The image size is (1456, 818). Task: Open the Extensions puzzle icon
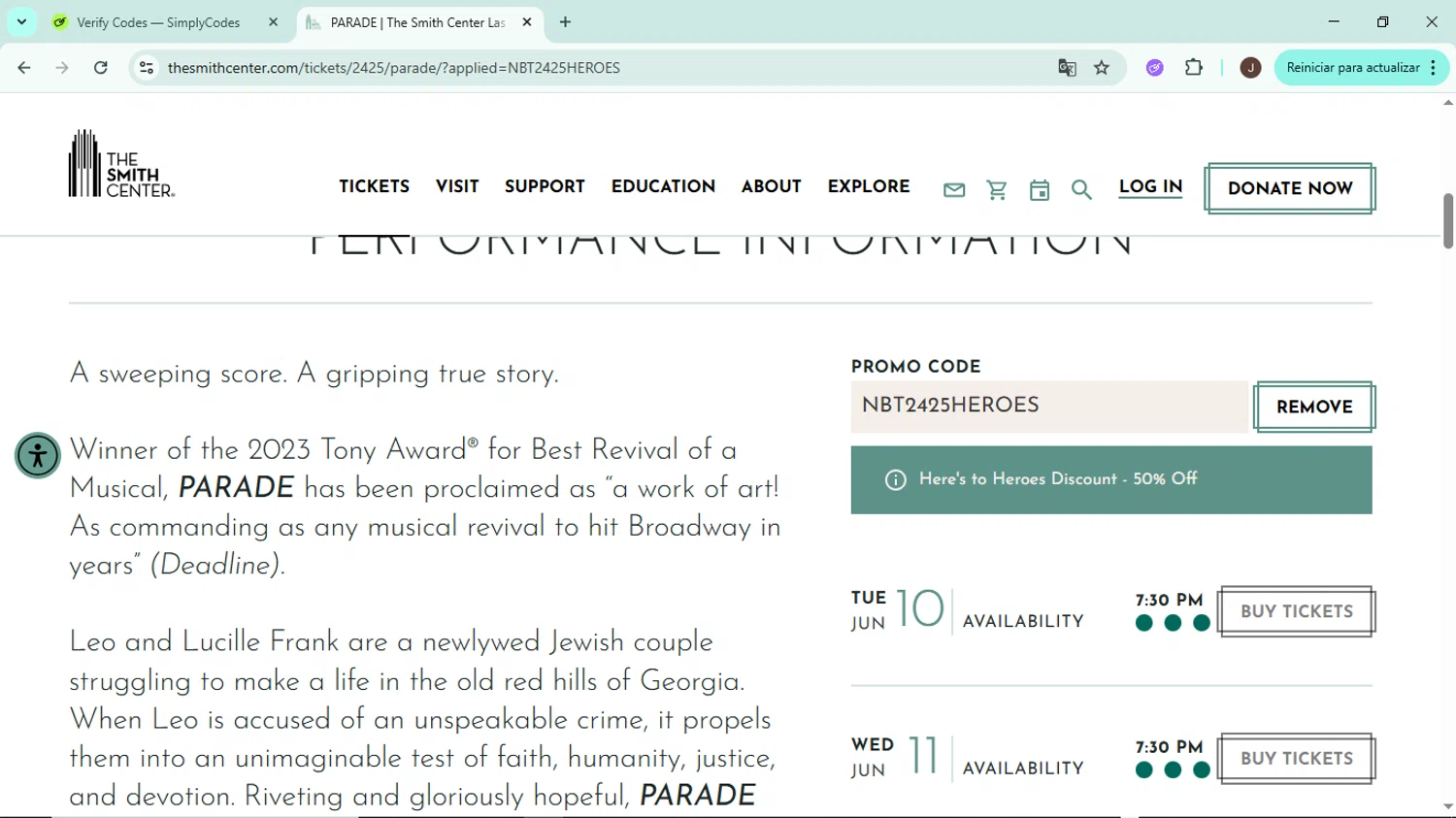point(1194,68)
